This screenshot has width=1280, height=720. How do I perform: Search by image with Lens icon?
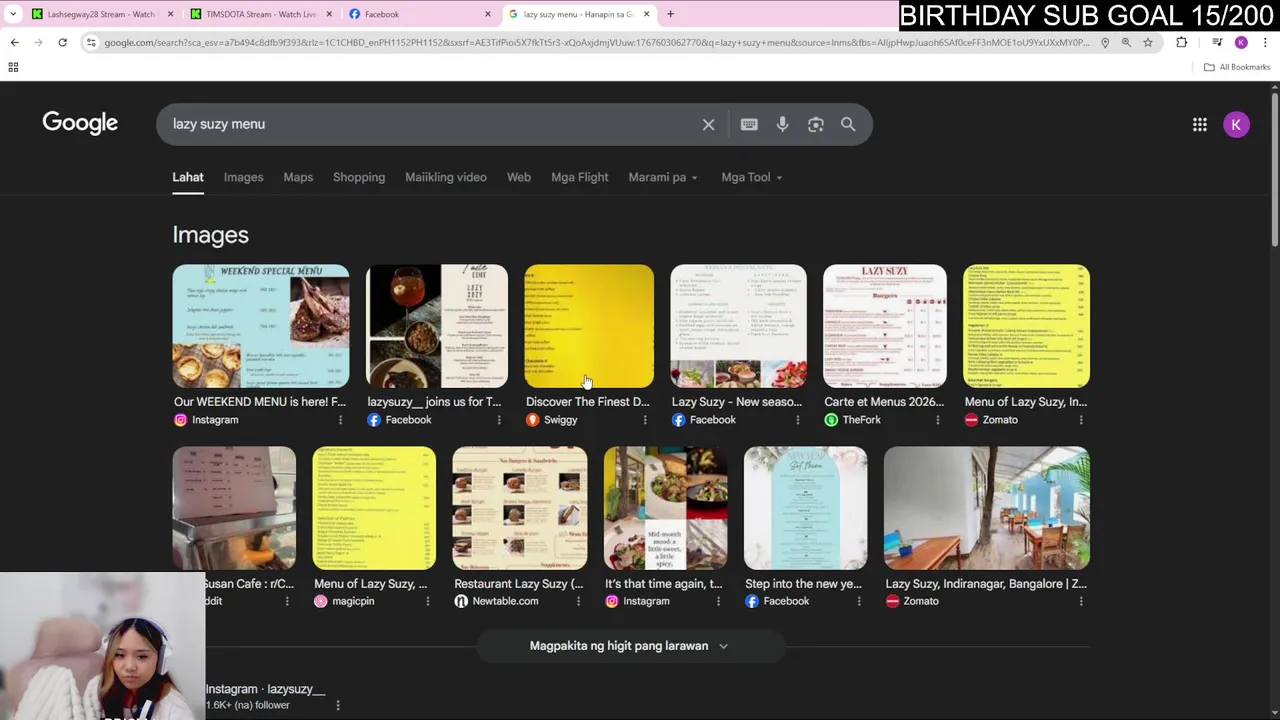(816, 124)
